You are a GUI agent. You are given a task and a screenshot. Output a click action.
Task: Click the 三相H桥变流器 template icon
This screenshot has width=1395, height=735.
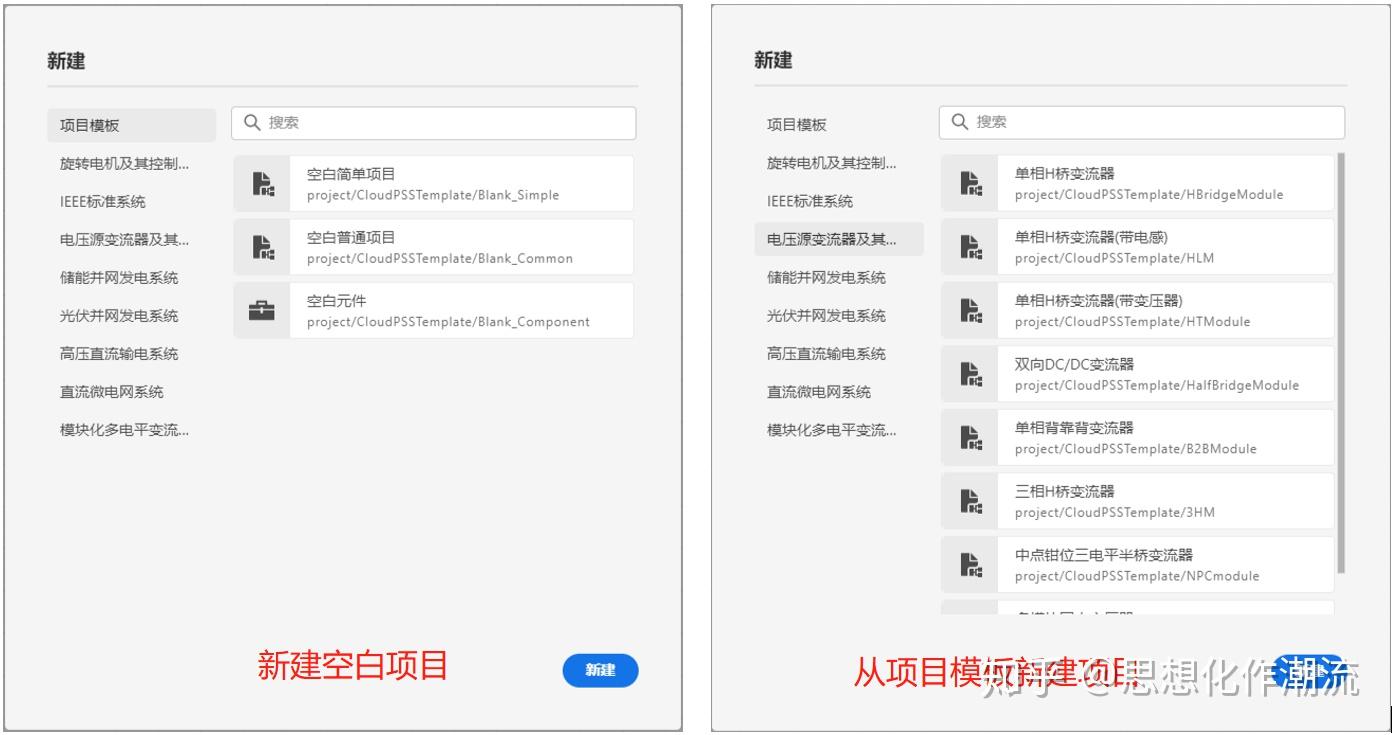(x=969, y=500)
